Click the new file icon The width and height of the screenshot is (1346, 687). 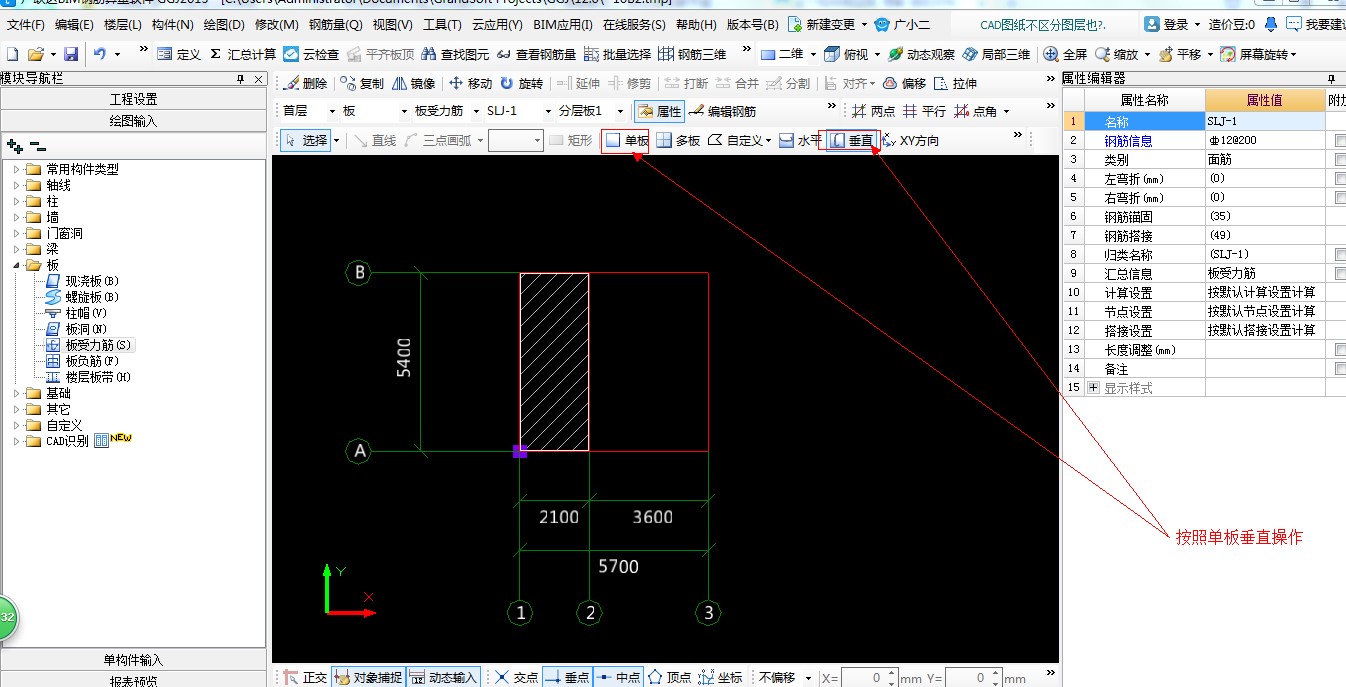(13, 54)
